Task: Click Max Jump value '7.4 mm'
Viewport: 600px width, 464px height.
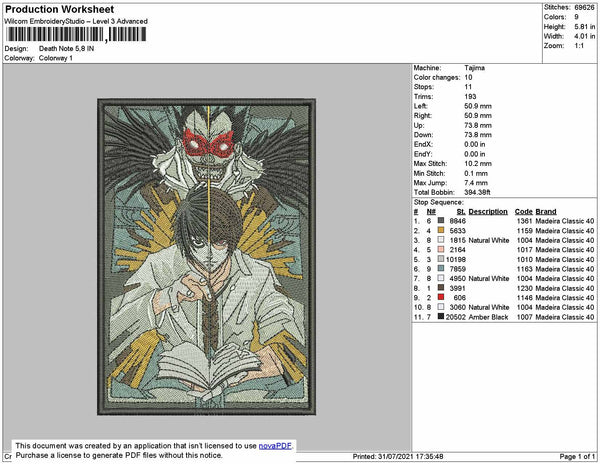Action: tap(476, 182)
